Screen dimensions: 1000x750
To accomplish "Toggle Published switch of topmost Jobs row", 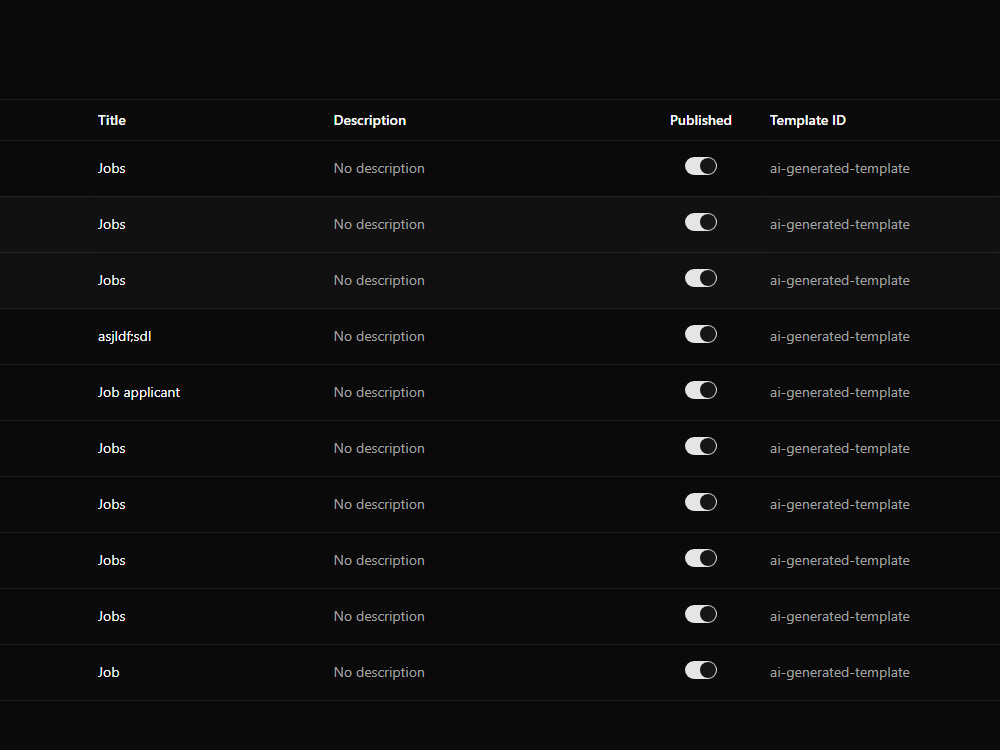I will point(700,166).
